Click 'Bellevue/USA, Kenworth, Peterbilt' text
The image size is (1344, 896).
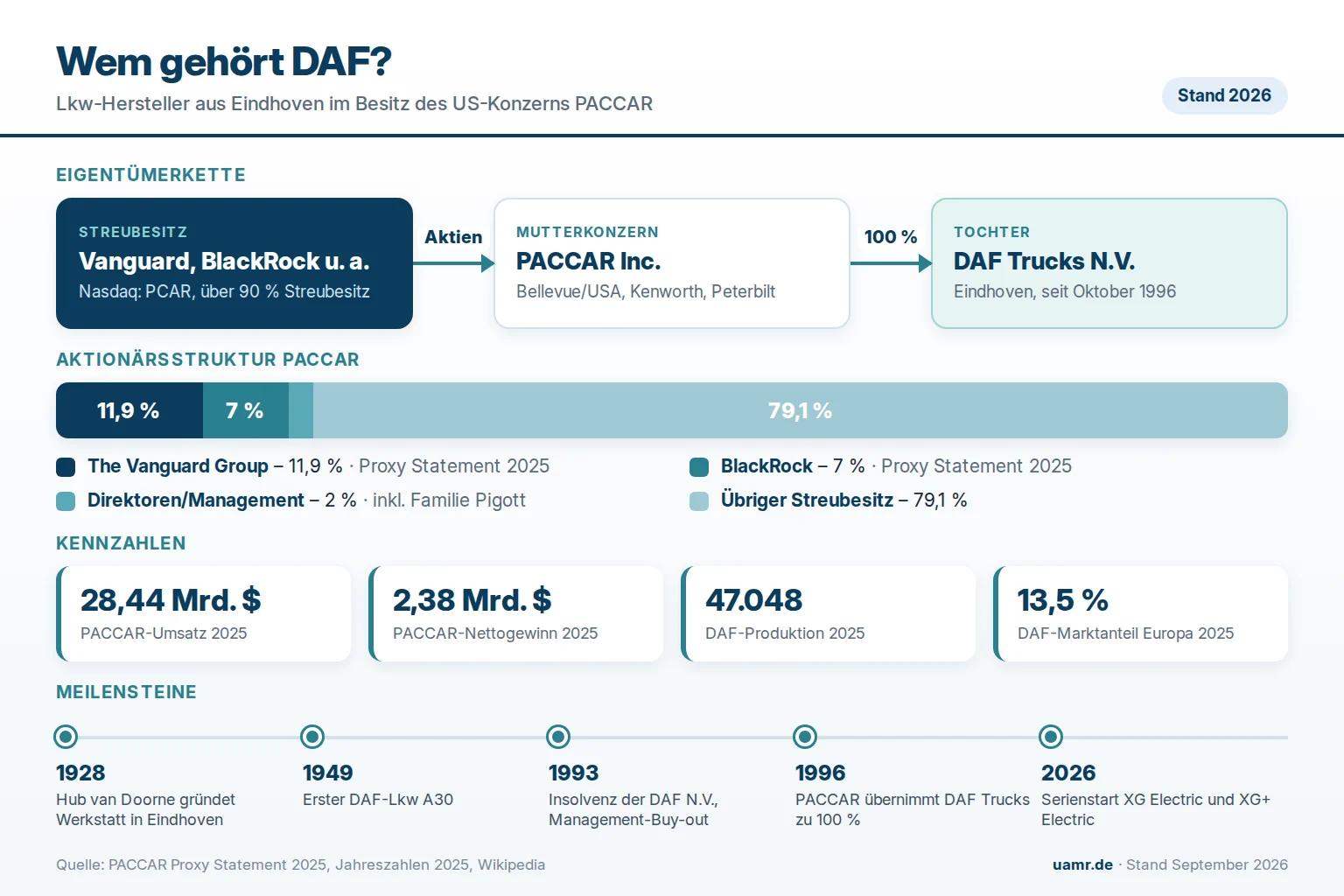click(x=646, y=291)
